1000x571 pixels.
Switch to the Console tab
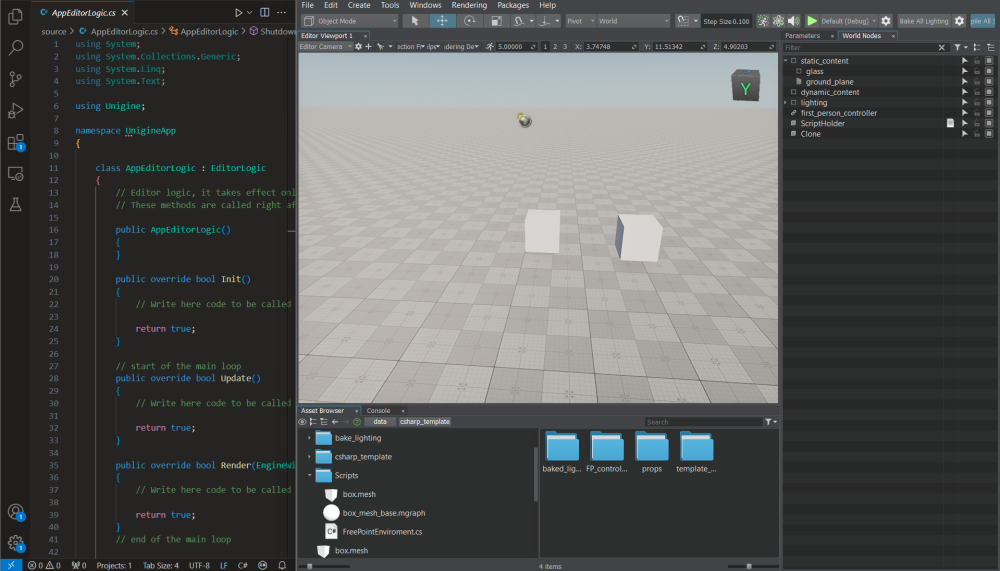click(x=379, y=410)
